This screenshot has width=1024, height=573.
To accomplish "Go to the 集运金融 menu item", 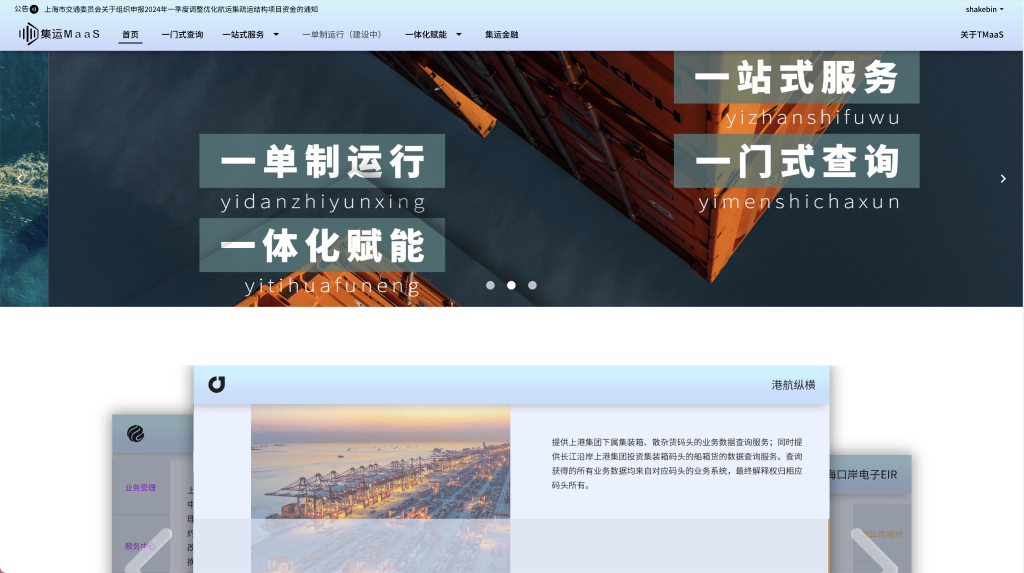I will coord(502,34).
